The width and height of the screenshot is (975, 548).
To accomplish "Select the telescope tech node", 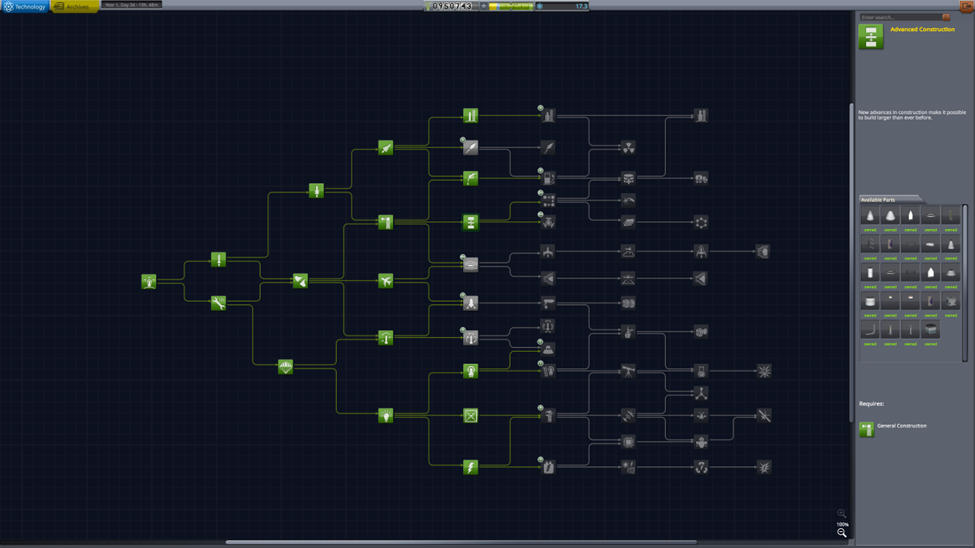I will 629,371.
